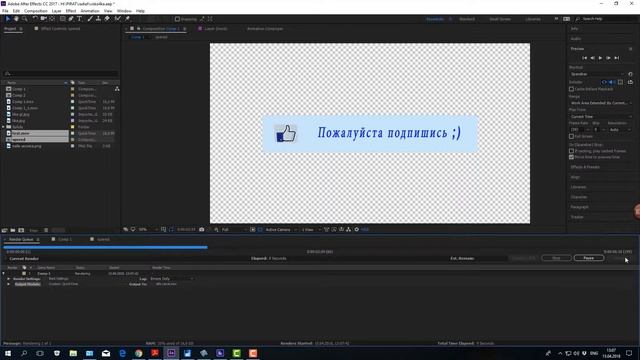Go to first frame in Preview
Screen dimensions: 640x360
(584, 58)
